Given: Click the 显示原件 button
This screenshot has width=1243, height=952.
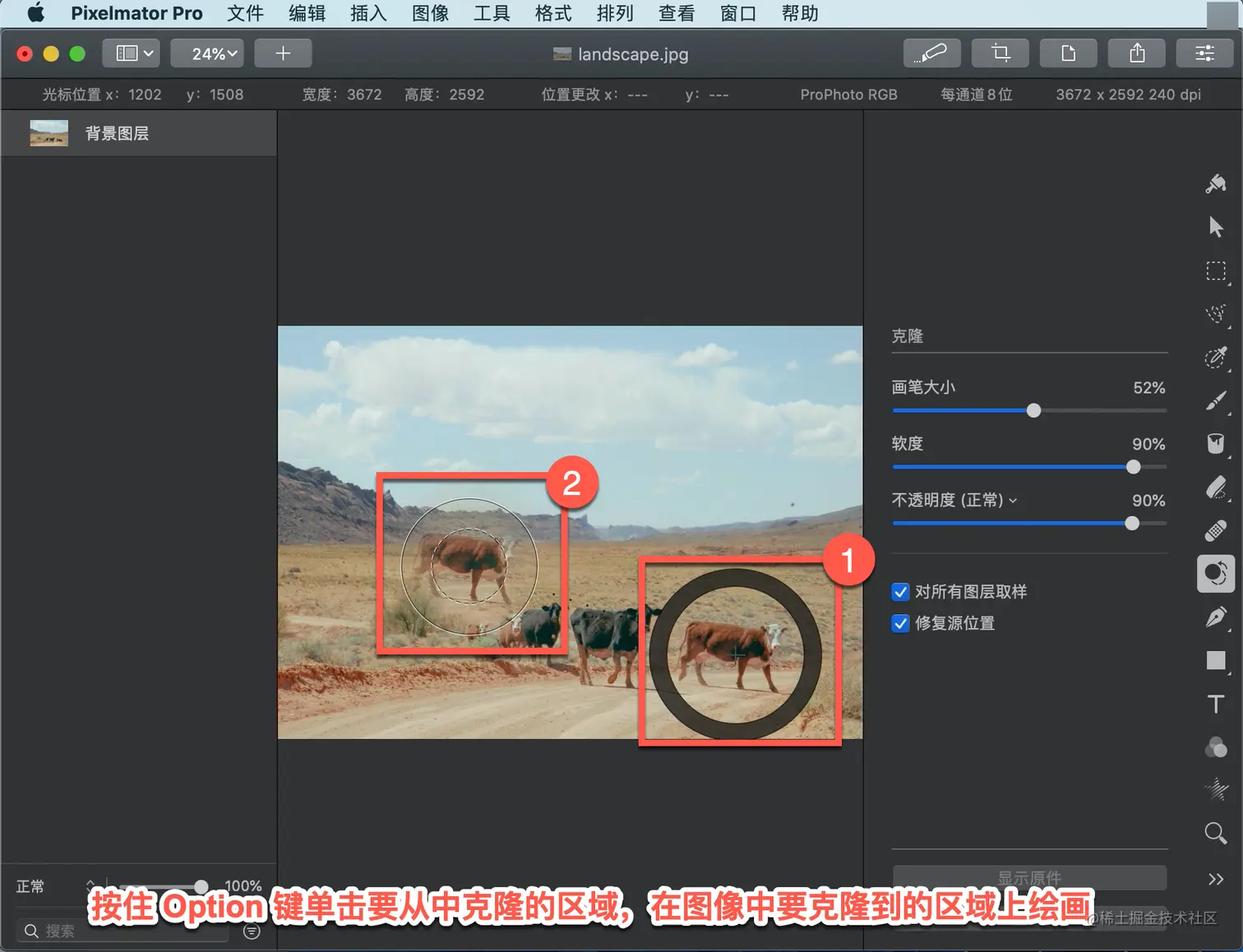Looking at the screenshot, I should (1029, 877).
